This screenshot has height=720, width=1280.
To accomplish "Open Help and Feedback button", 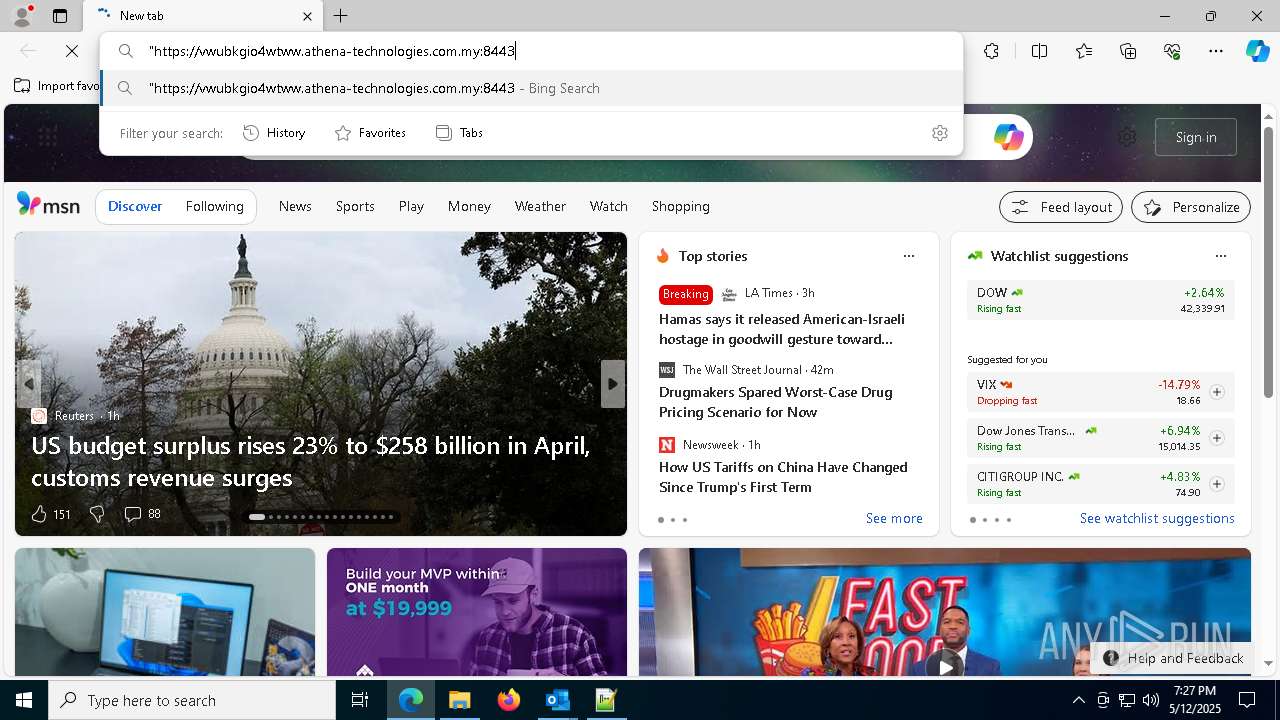I will click(1173, 658).
